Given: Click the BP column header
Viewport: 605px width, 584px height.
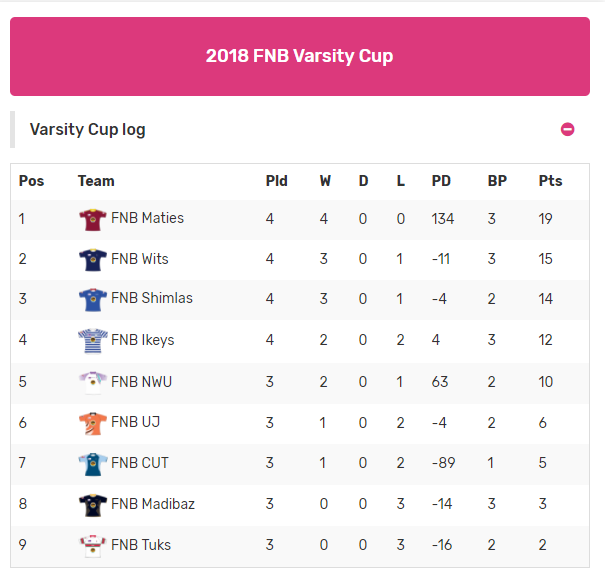Looking at the screenshot, I should tap(497, 181).
